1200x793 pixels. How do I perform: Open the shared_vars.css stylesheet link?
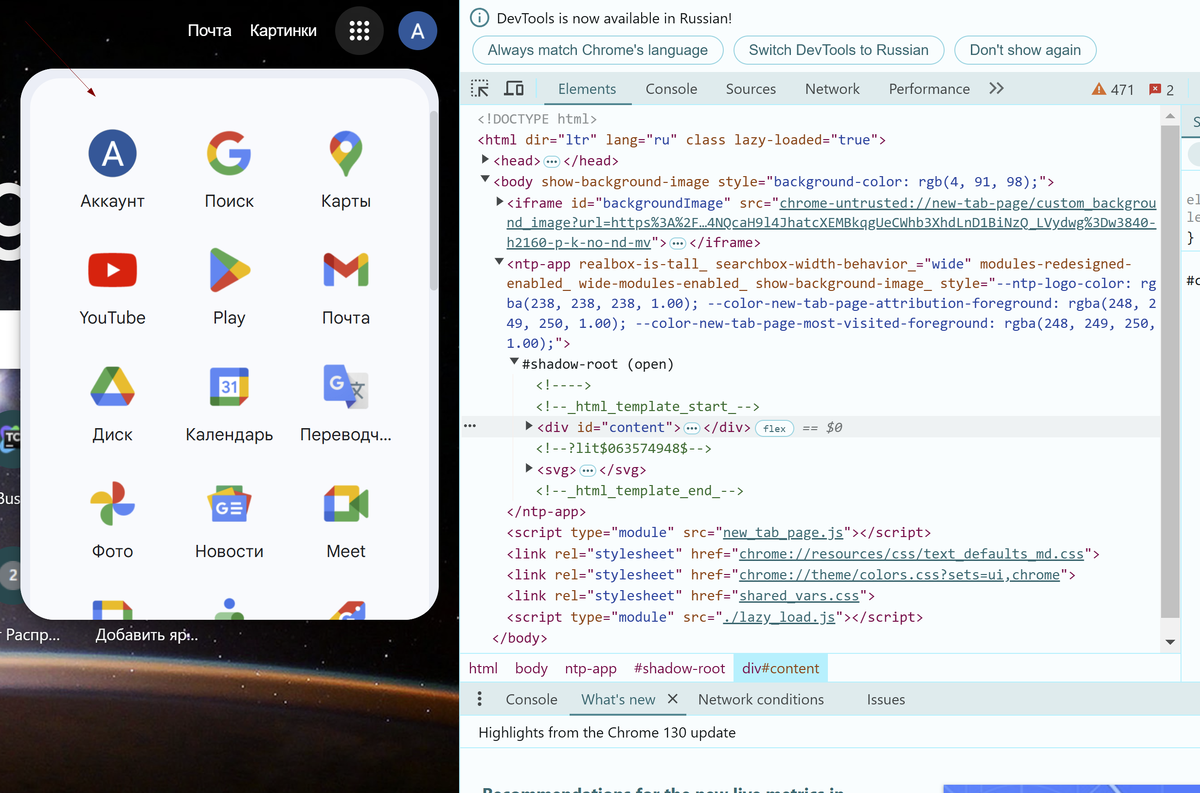click(799, 596)
